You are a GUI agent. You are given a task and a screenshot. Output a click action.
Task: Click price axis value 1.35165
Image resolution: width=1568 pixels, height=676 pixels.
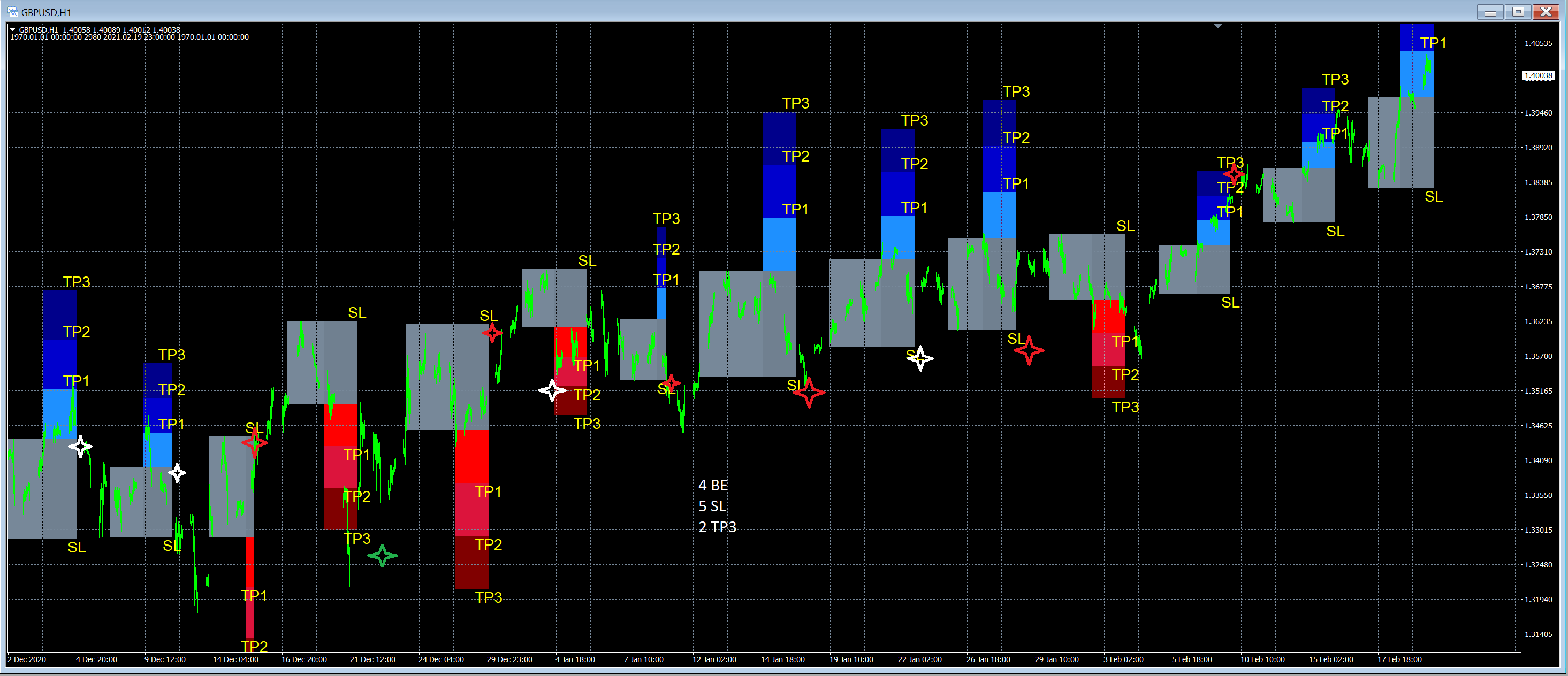pyautogui.click(x=1538, y=390)
